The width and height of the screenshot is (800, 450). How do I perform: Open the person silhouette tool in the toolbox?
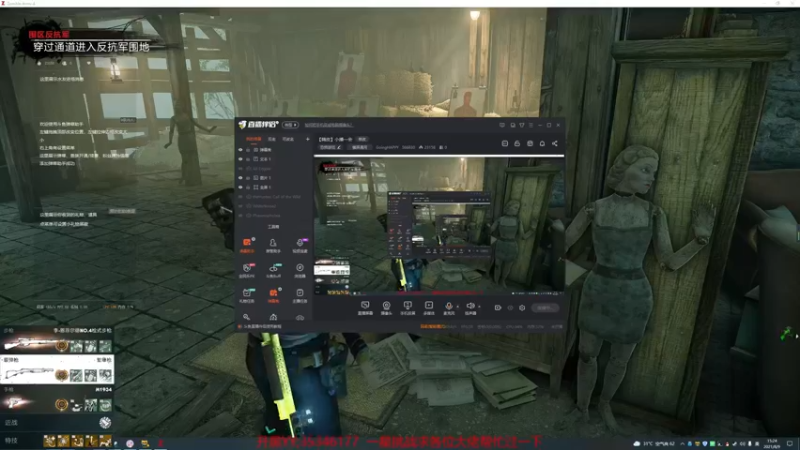[x=273, y=245]
